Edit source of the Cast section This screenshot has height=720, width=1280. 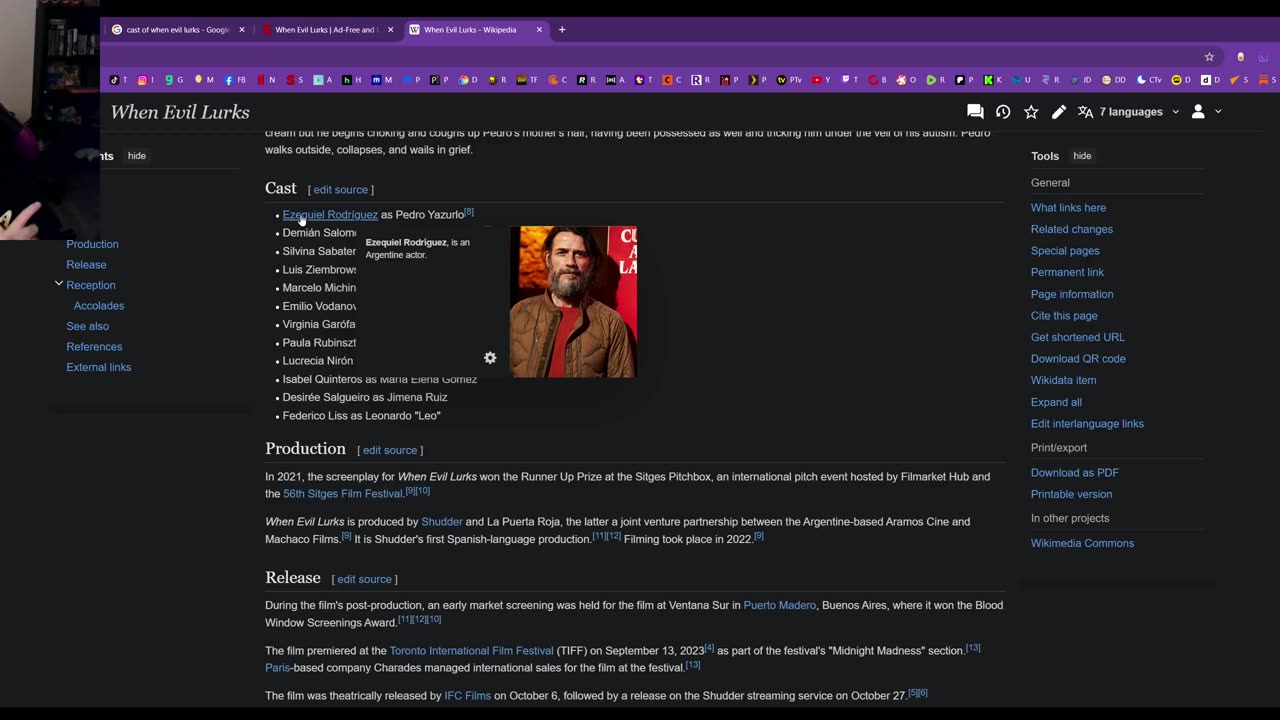[341, 190]
